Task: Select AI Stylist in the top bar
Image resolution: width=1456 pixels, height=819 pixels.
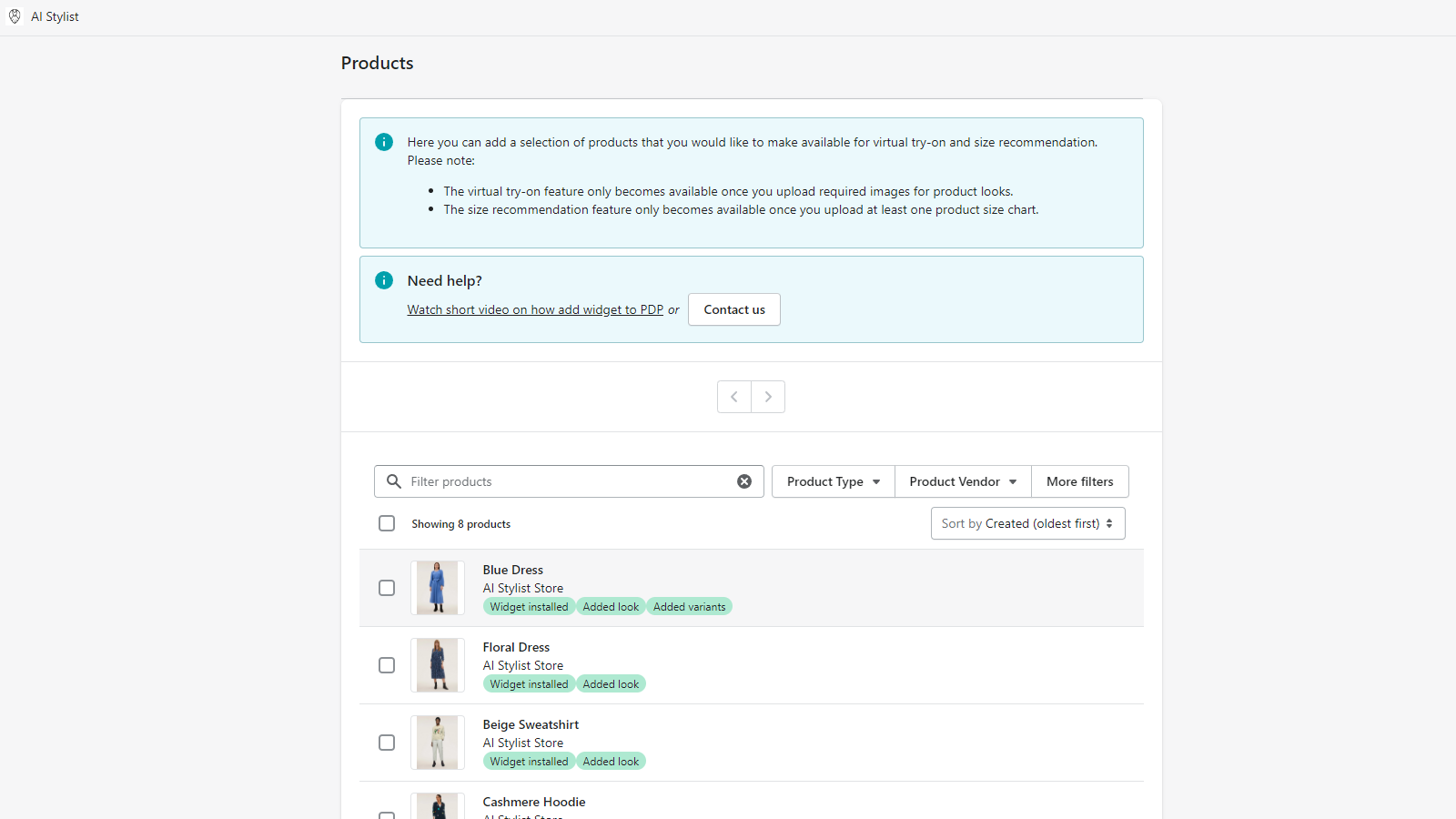Action: click(55, 15)
